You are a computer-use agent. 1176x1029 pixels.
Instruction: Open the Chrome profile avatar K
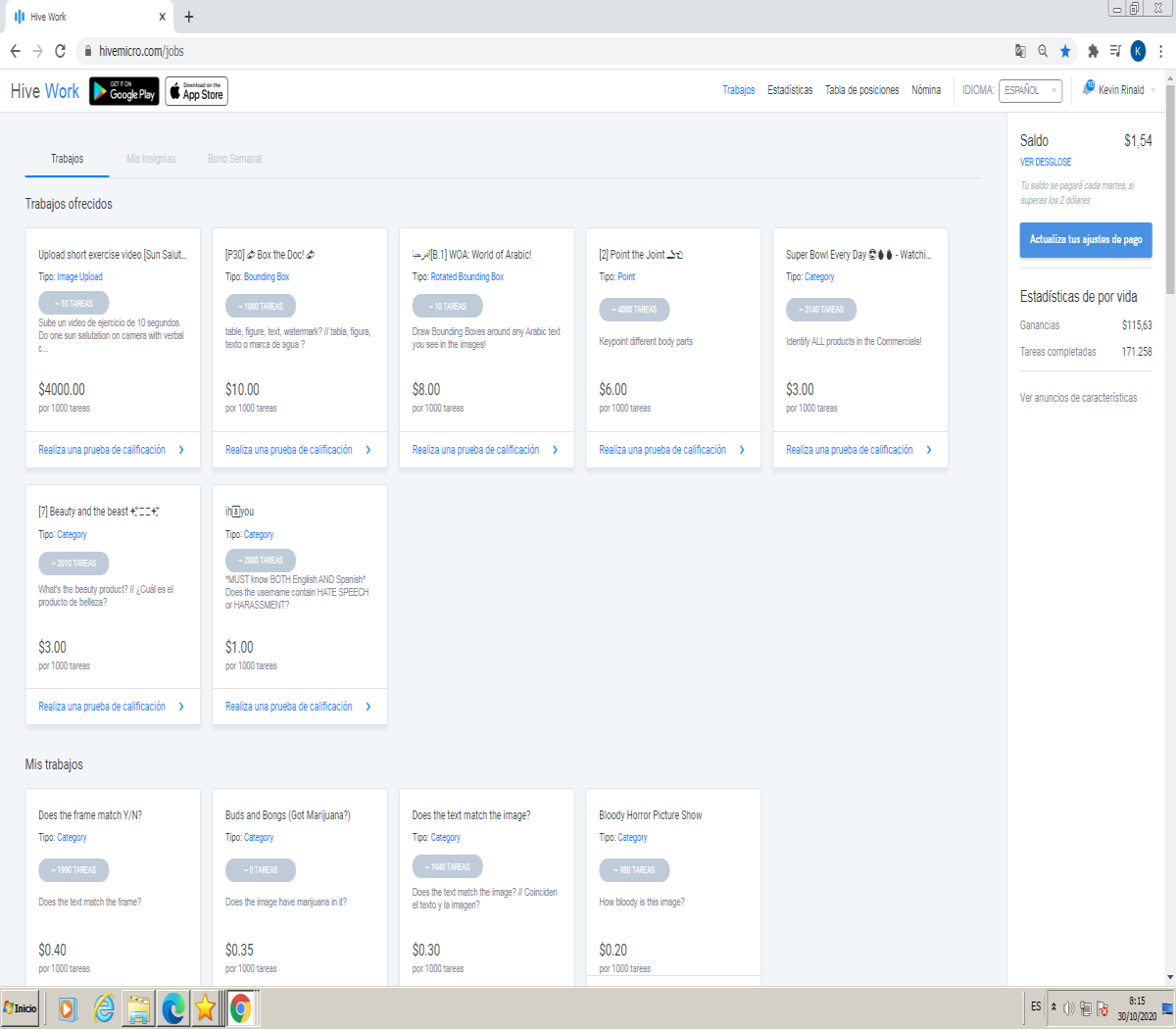coord(1138,51)
